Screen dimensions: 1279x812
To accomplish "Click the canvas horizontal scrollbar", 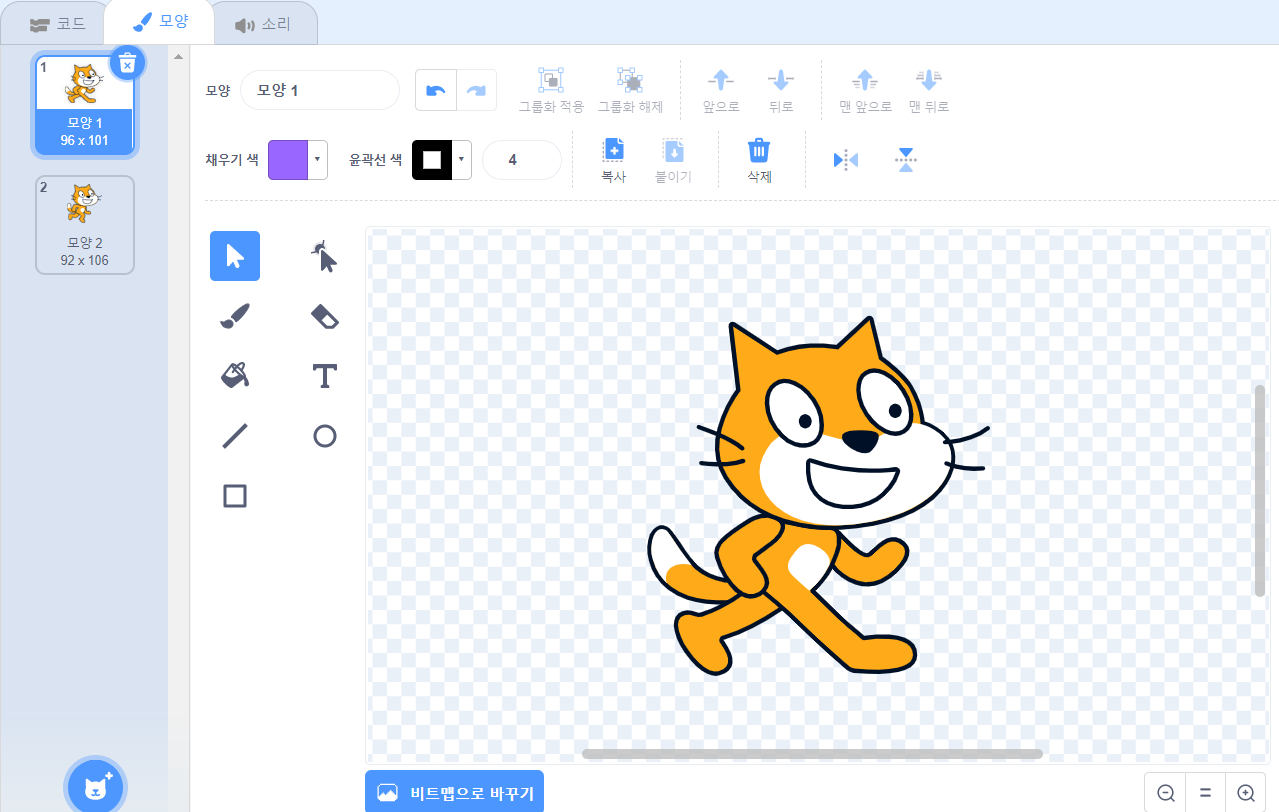I will coord(812,754).
